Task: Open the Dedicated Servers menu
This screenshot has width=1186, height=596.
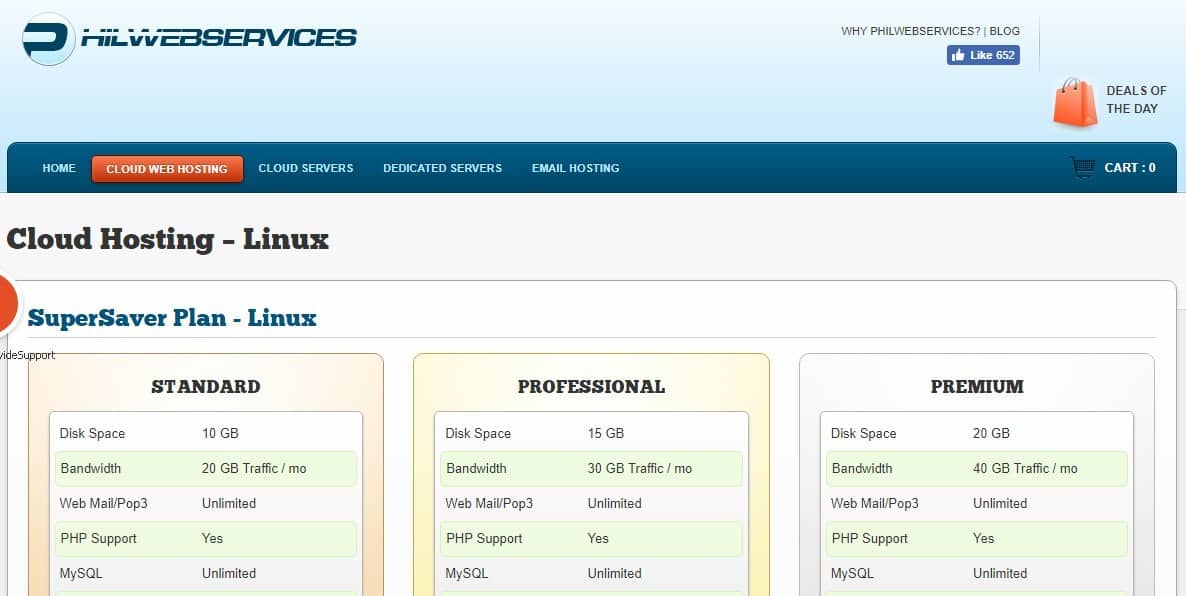Action: [442, 168]
